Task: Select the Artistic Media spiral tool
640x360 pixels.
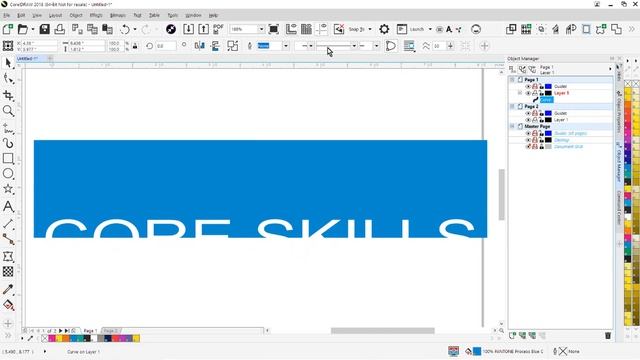Action: [8, 143]
